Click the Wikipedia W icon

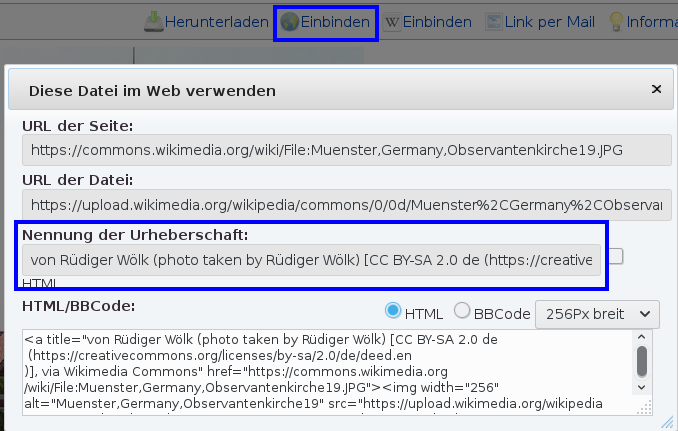(x=393, y=21)
